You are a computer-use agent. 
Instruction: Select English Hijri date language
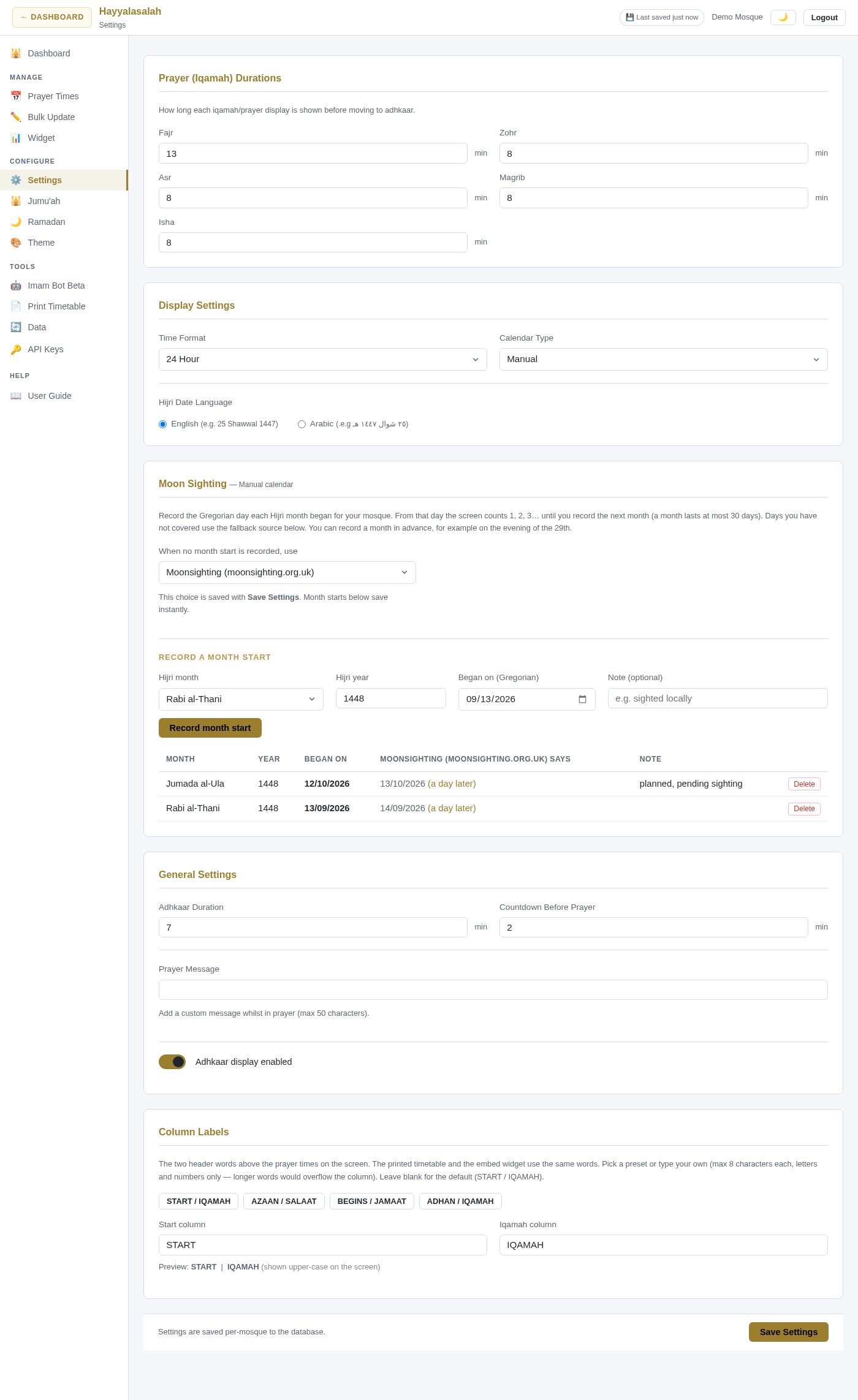(x=163, y=424)
